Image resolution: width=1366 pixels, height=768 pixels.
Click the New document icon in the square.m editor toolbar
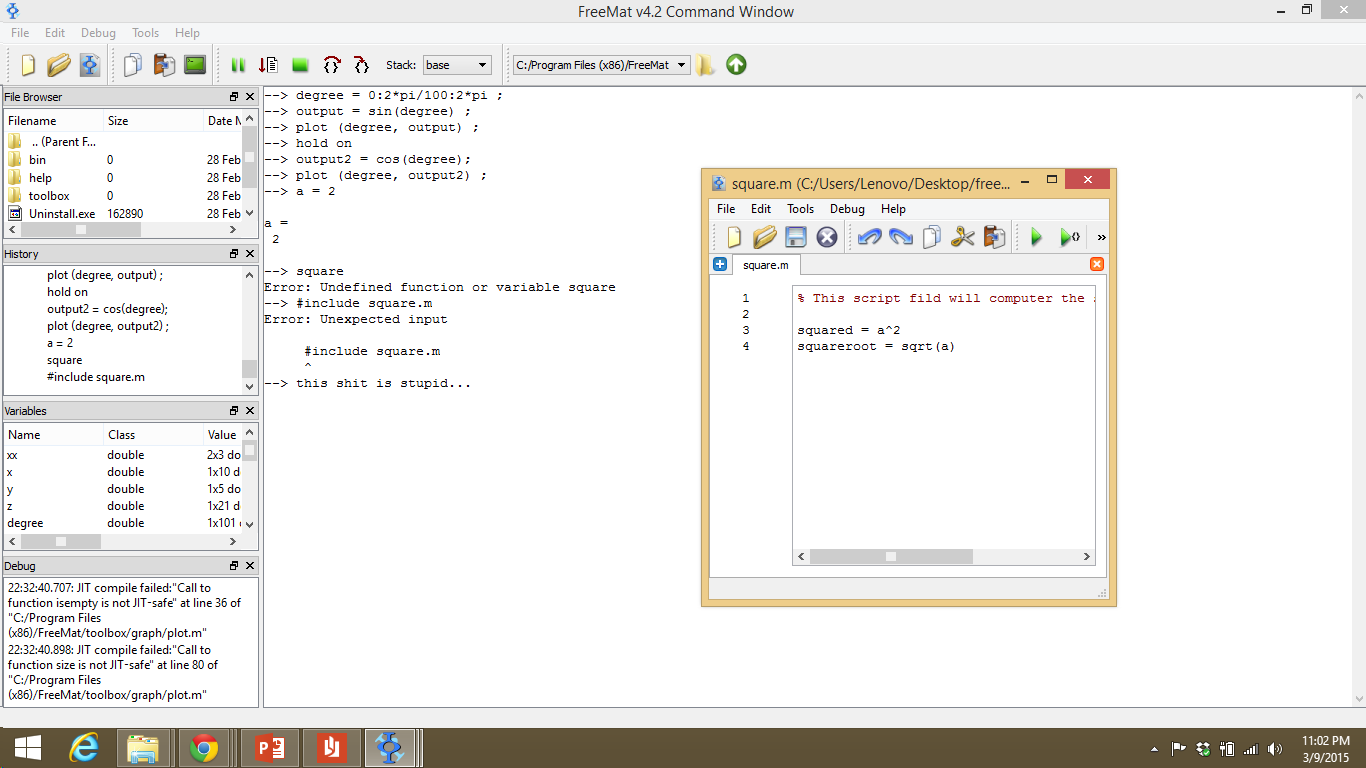tap(734, 237)
